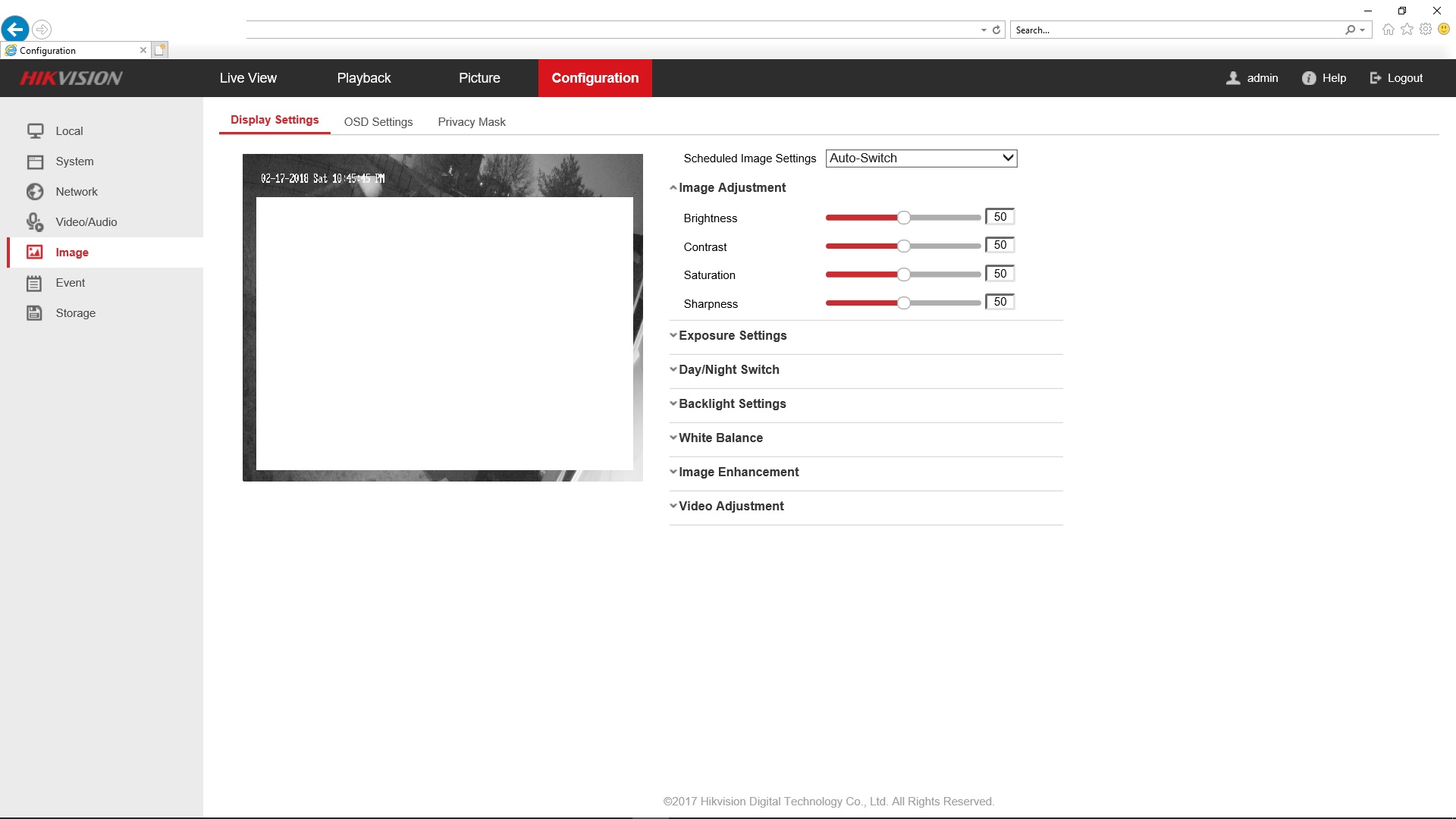Go to the Live View page
The width and height of the screenshot is (1456, 819).
coord(248,78)
